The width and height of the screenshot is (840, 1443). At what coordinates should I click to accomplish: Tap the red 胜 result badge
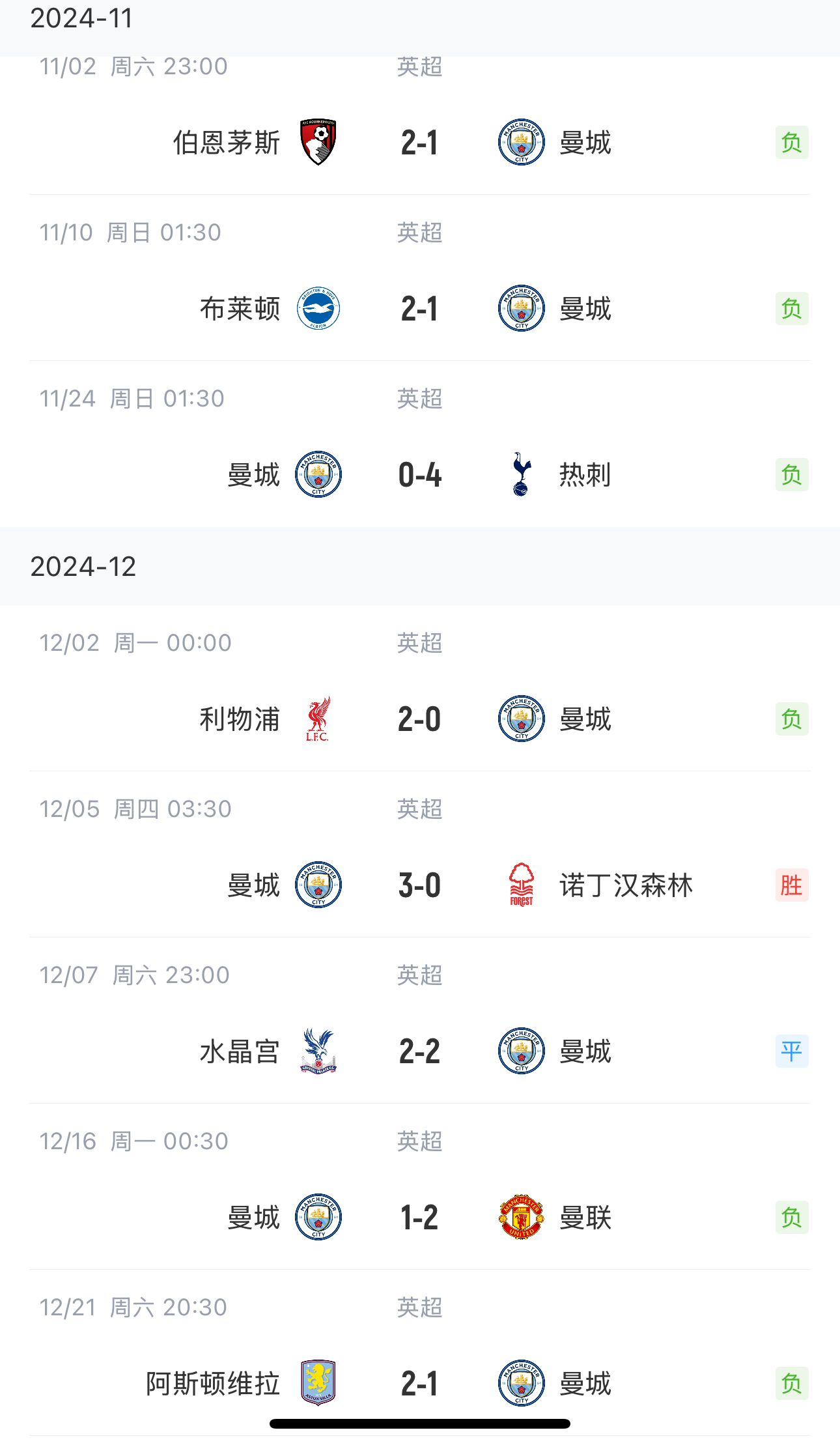click(x=791, y=885)
